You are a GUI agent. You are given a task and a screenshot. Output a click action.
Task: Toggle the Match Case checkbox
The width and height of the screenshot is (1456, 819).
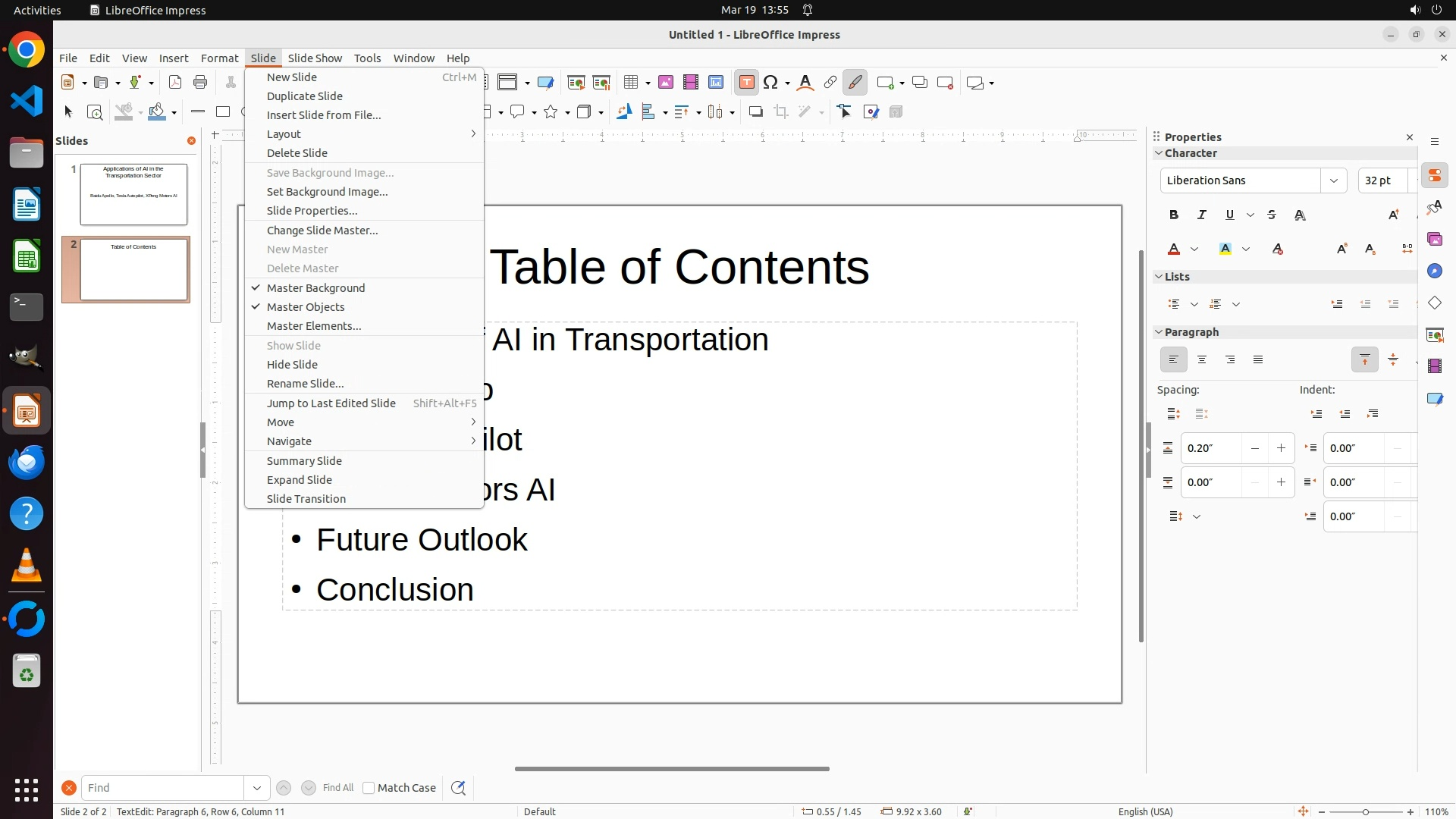point(369,788)
